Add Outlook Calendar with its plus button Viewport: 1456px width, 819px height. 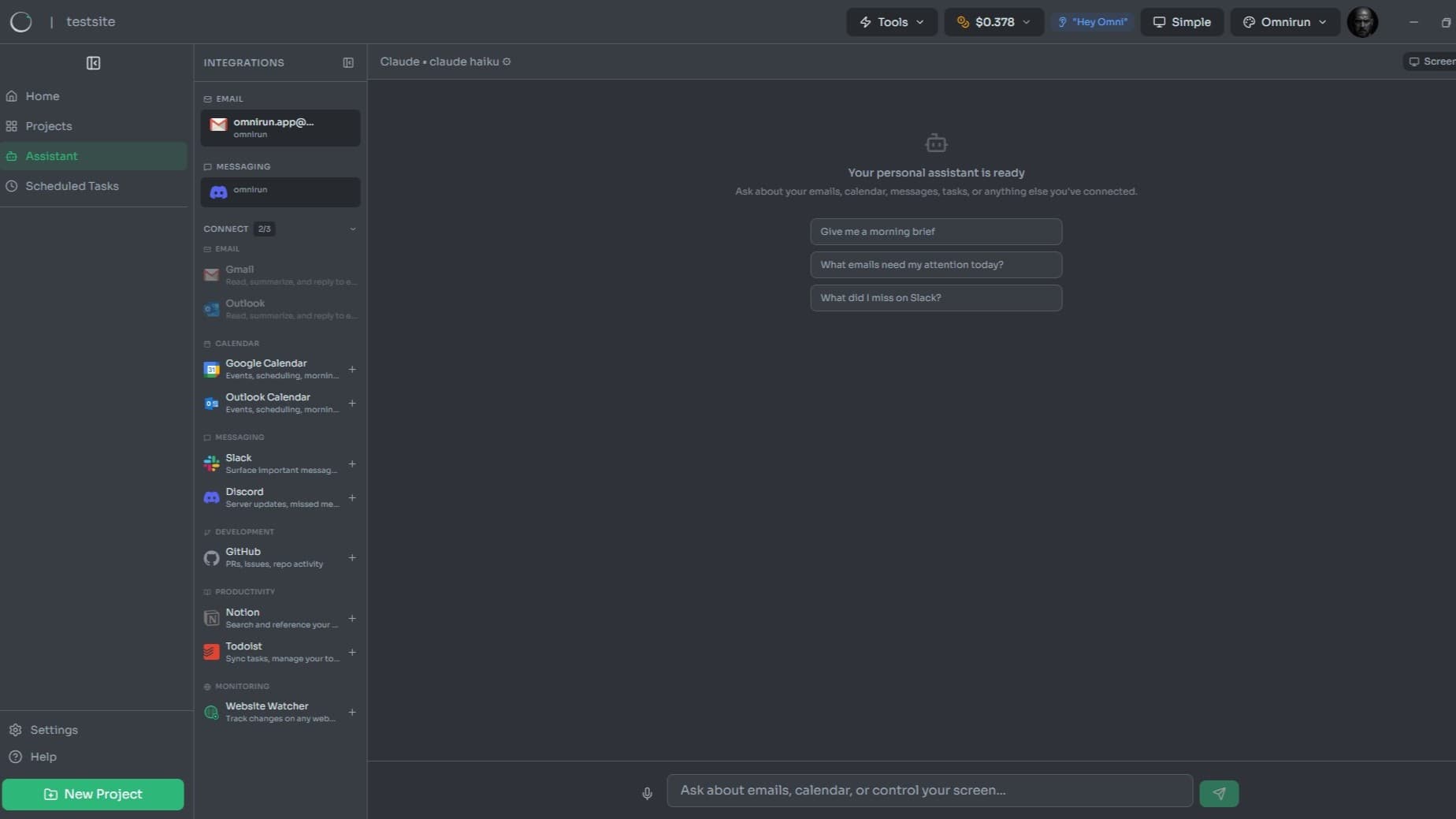(352, 403)
